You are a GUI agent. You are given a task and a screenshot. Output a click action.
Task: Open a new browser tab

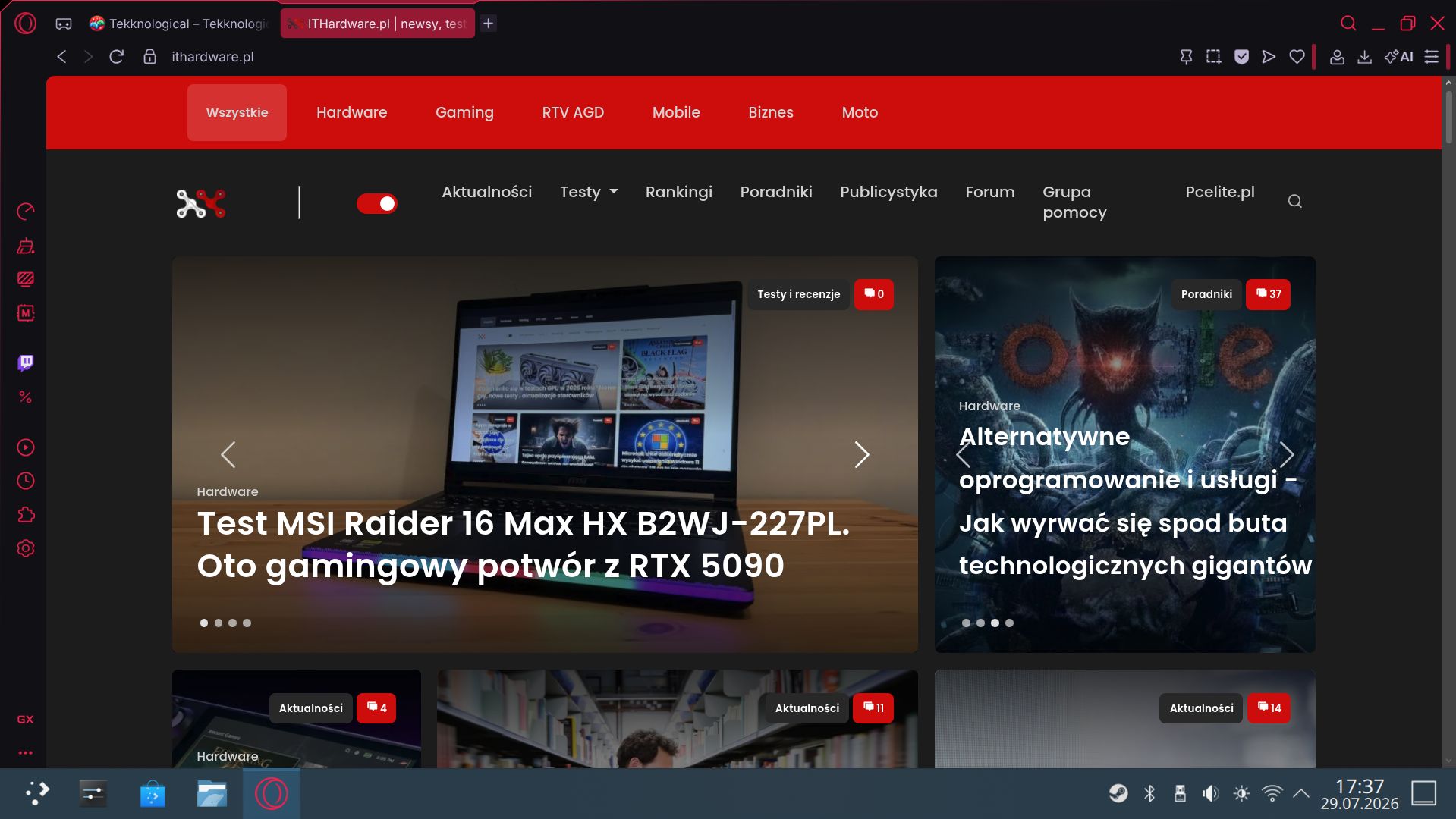pyautogui.click(x=489, y=24)
